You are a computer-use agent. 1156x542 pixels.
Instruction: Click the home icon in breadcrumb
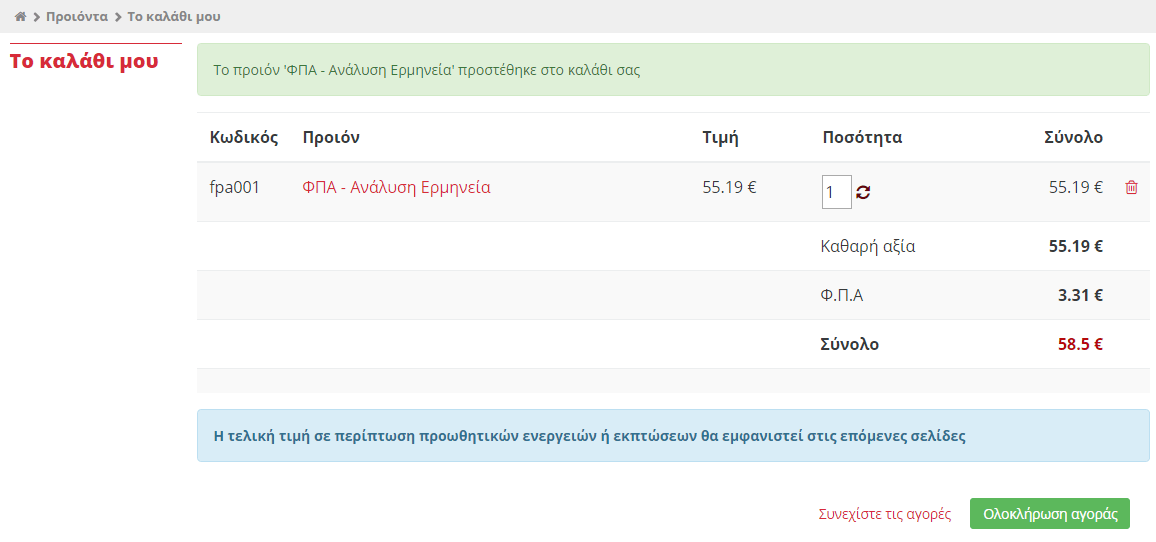20,17
